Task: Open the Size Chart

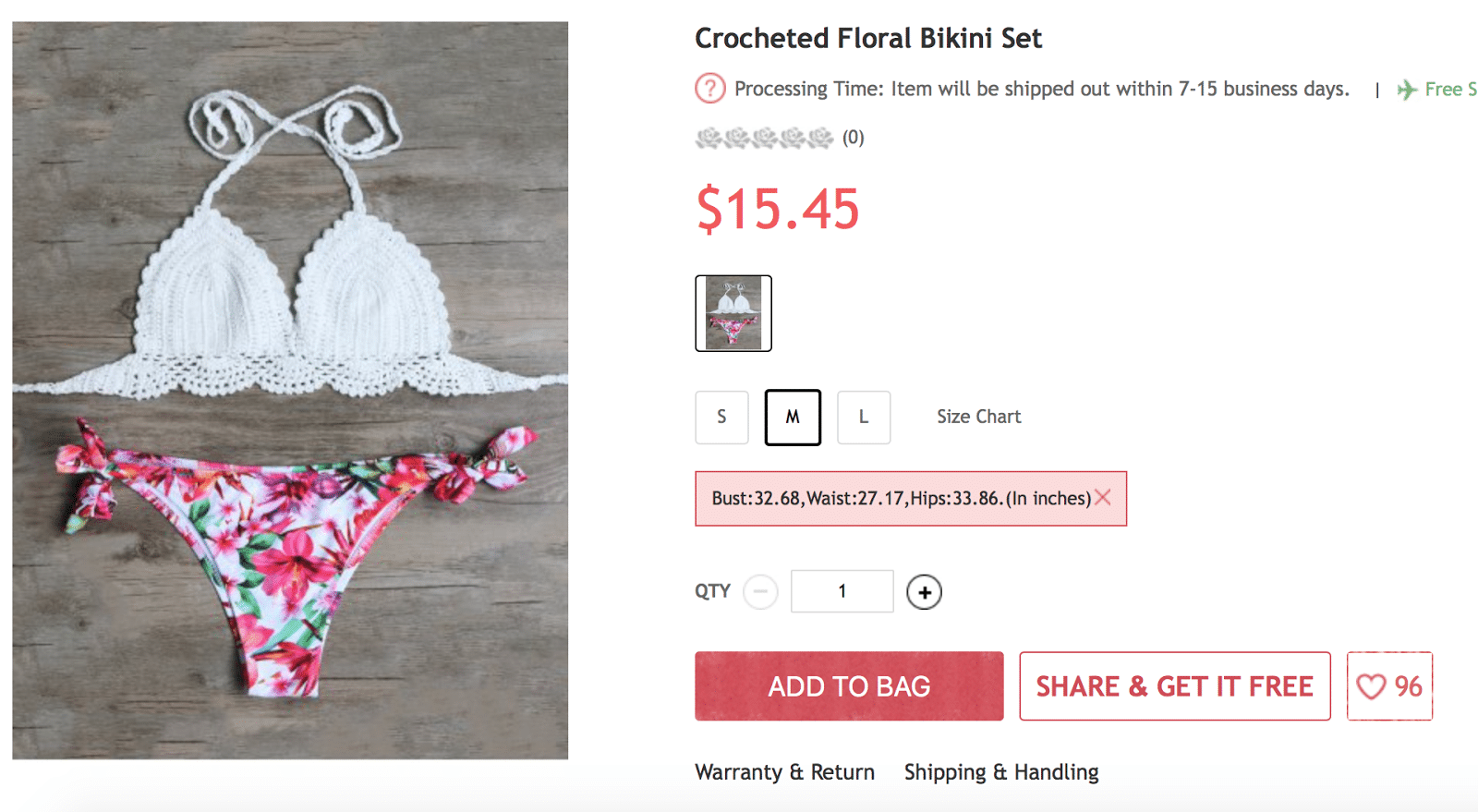Action: pyautogui.click(x=978, y=417)
